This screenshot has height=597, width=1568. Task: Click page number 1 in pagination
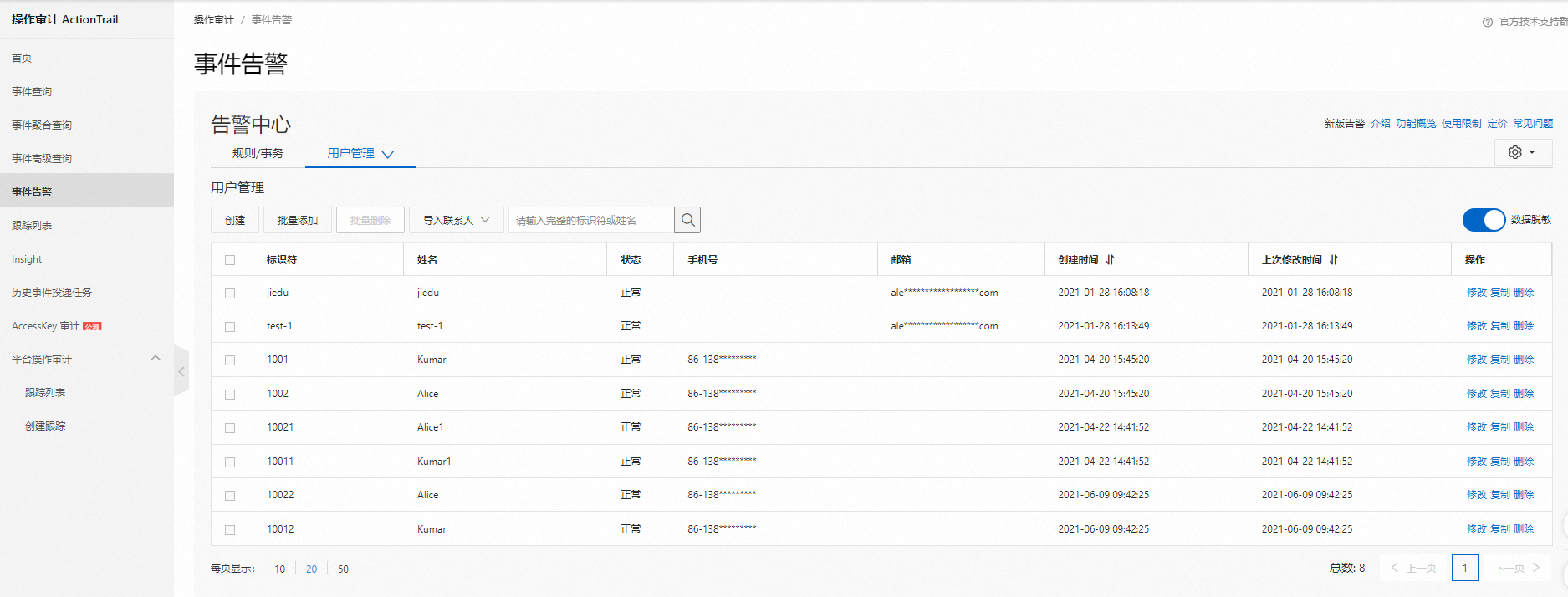tap(1465, 568)
